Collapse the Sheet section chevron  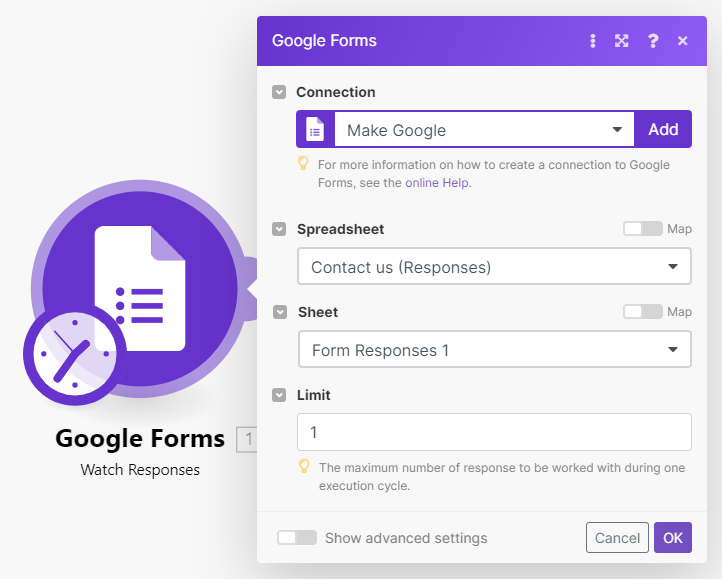[x=279, y=312]
